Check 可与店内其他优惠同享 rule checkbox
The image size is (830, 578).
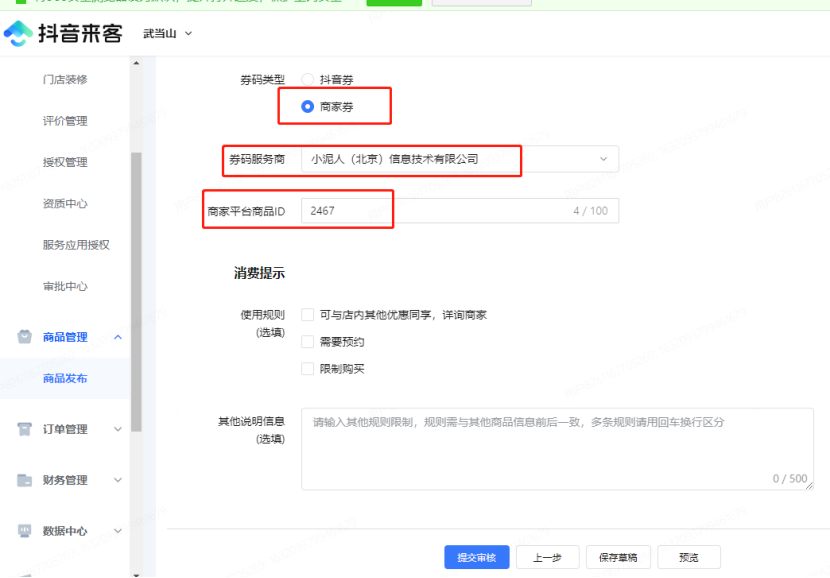(308, 315)
